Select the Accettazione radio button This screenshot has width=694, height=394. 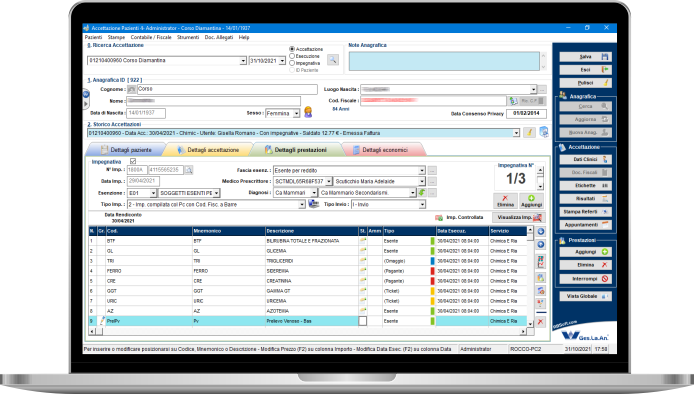coord(292,49)
